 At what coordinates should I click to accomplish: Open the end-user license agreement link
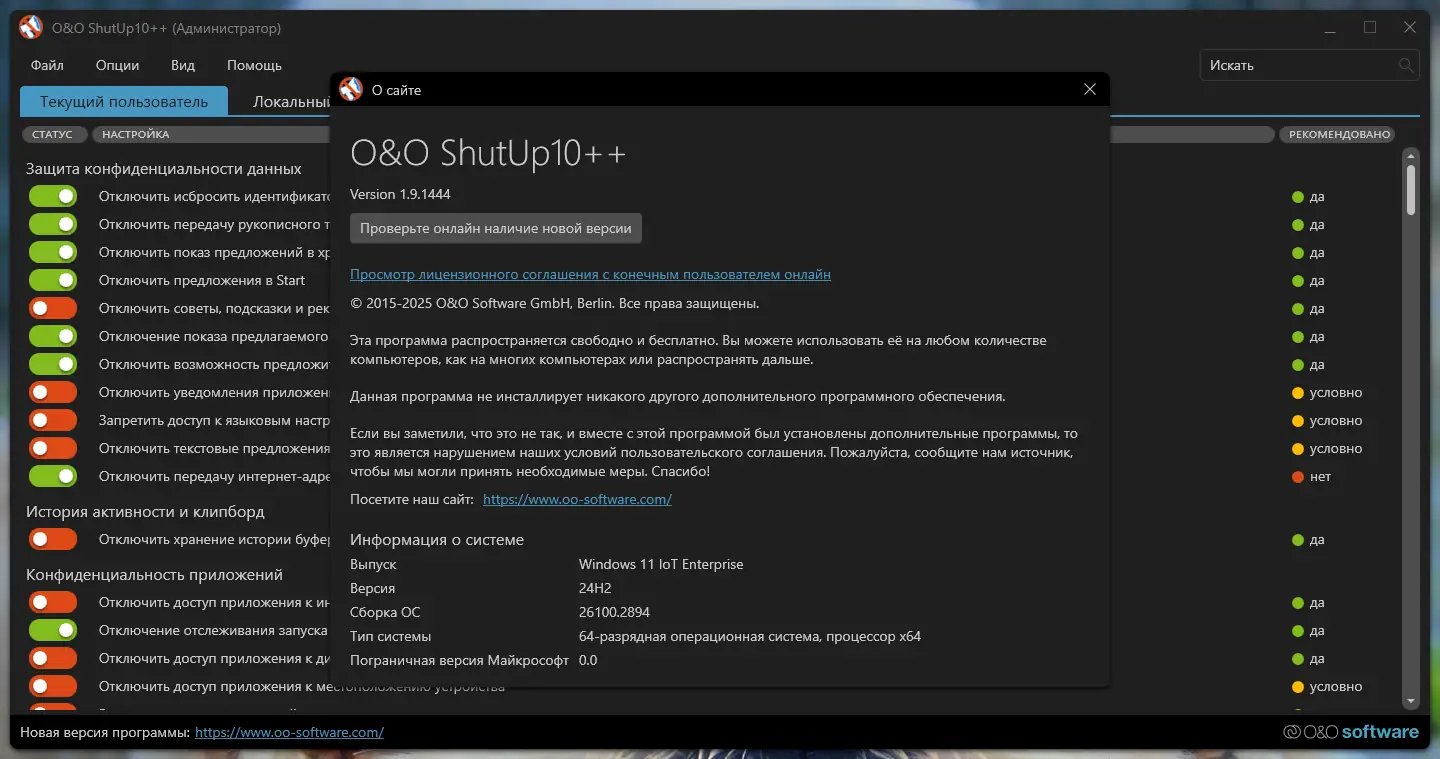pyautogui.click(x=590, y=275)
